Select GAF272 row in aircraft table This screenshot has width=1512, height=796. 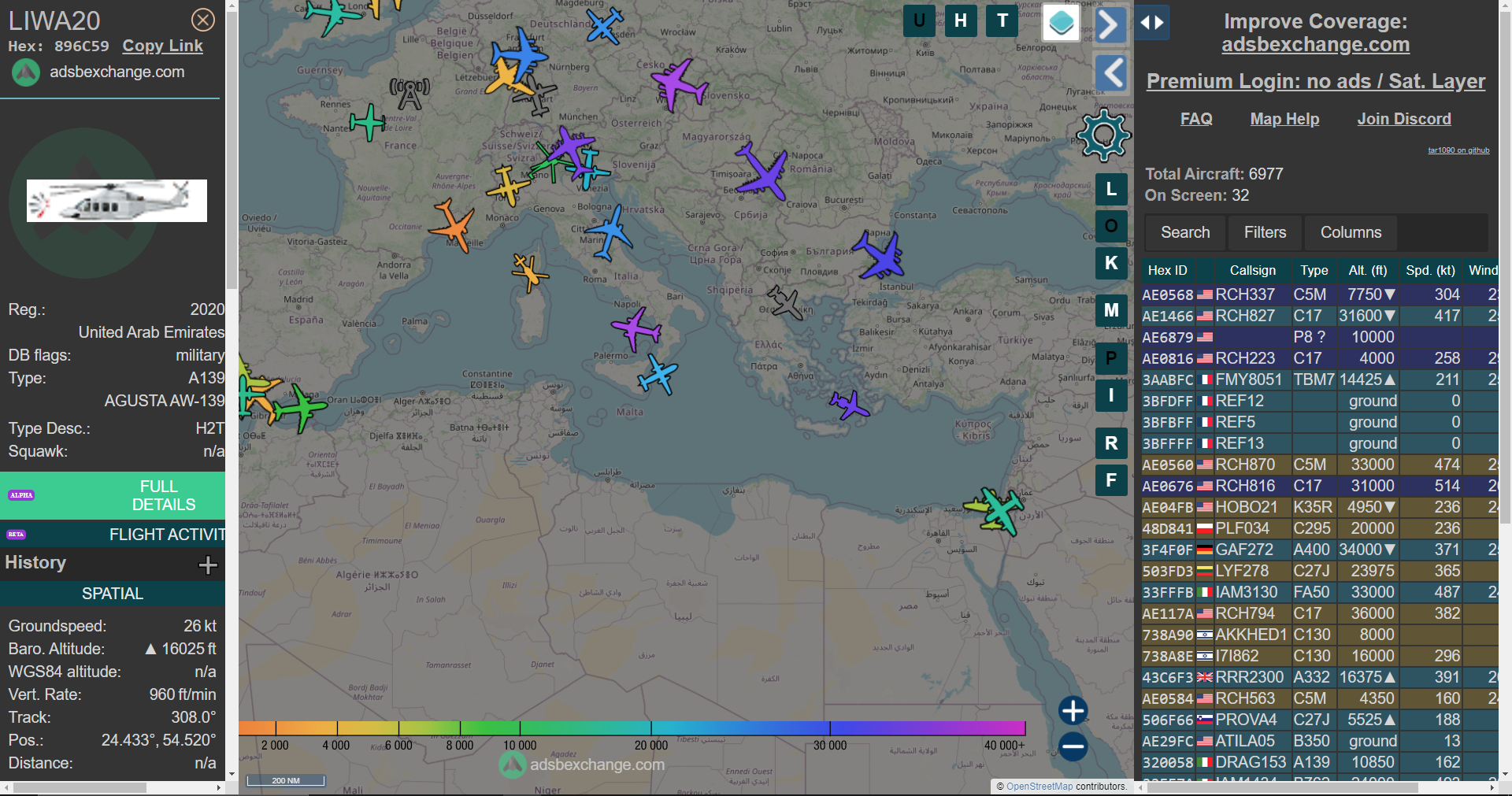coord(1320,550)
